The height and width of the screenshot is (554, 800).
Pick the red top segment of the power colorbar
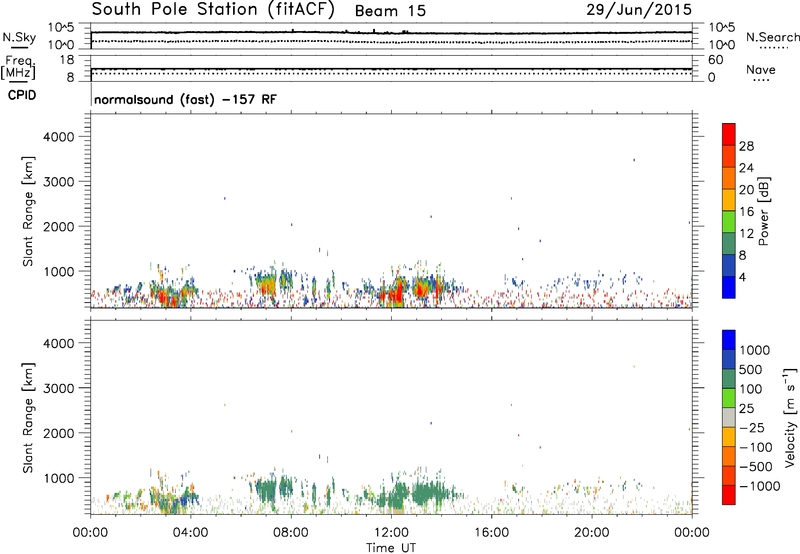[729, 135]
